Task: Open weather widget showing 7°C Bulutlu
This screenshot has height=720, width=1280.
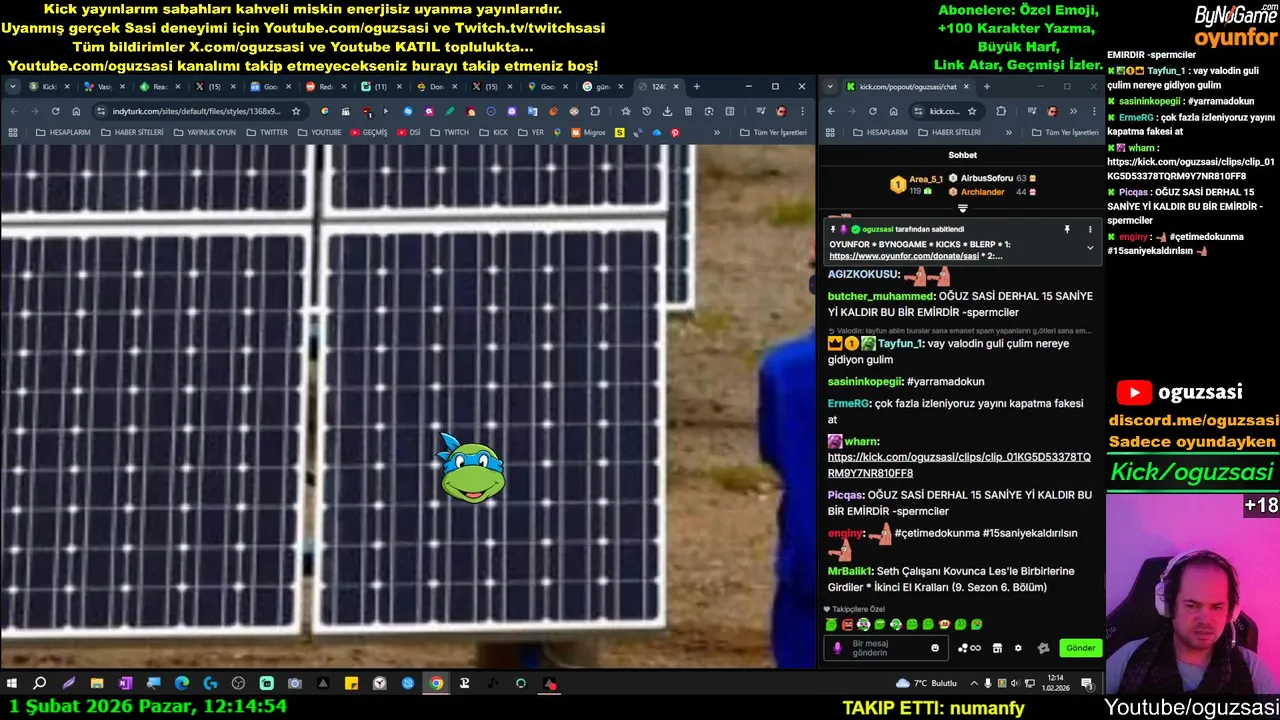Action: (x=927, y=683)
